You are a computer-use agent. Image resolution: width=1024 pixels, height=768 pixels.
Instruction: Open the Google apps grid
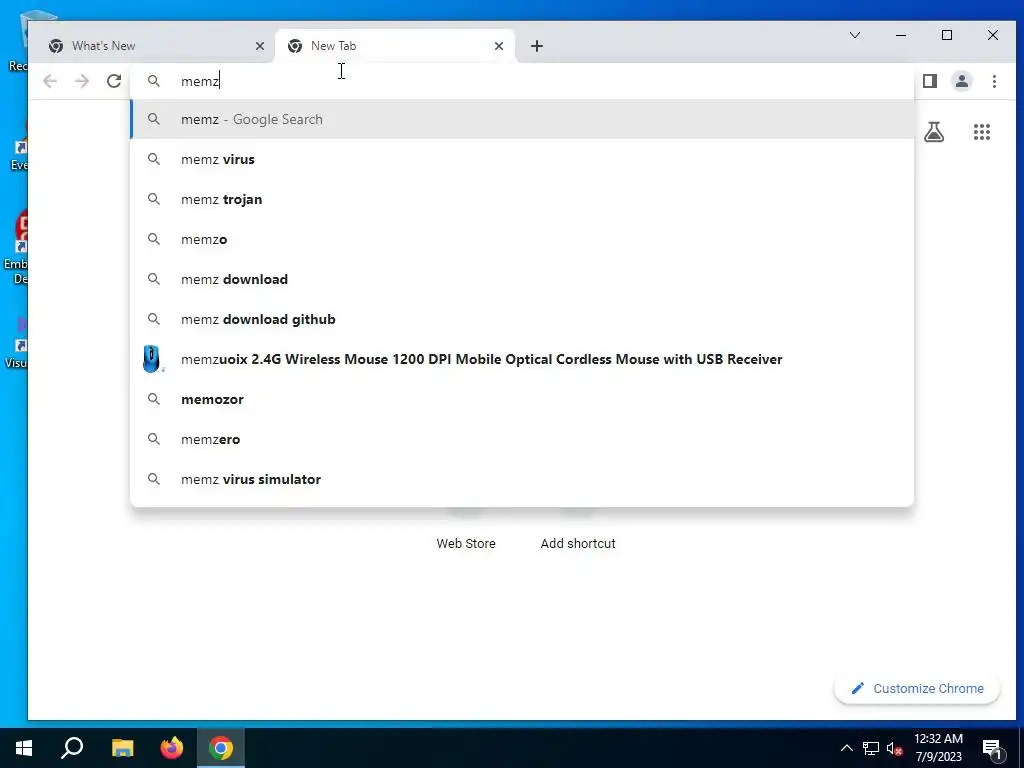click(982, 132)
